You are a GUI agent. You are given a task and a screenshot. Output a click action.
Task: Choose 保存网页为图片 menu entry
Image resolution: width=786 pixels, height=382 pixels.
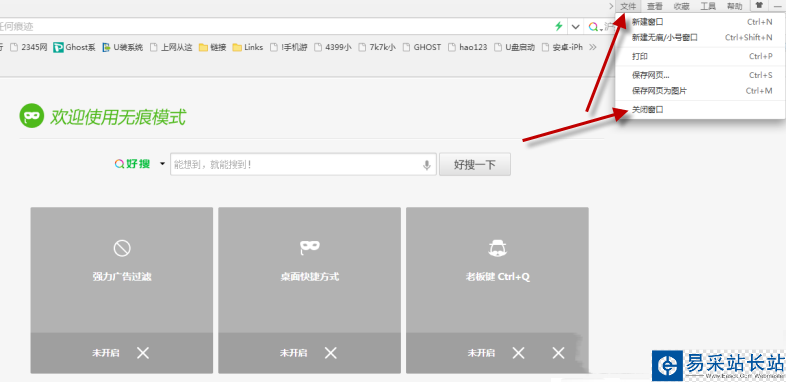700,91
